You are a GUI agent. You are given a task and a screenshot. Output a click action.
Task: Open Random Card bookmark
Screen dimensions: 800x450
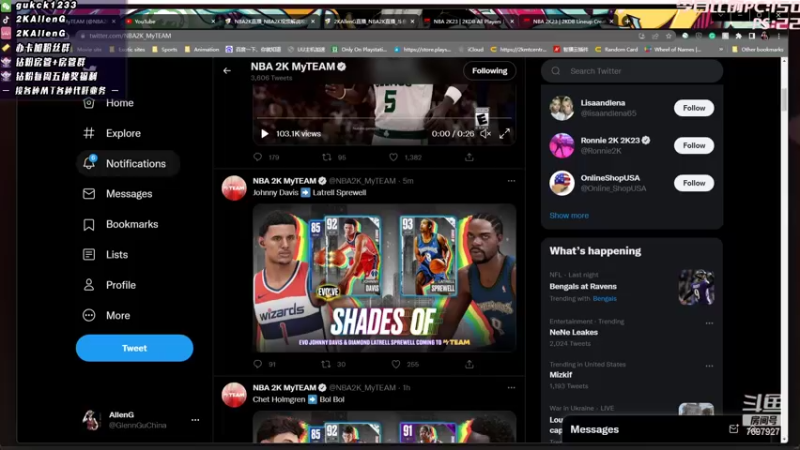pos(616,49)
